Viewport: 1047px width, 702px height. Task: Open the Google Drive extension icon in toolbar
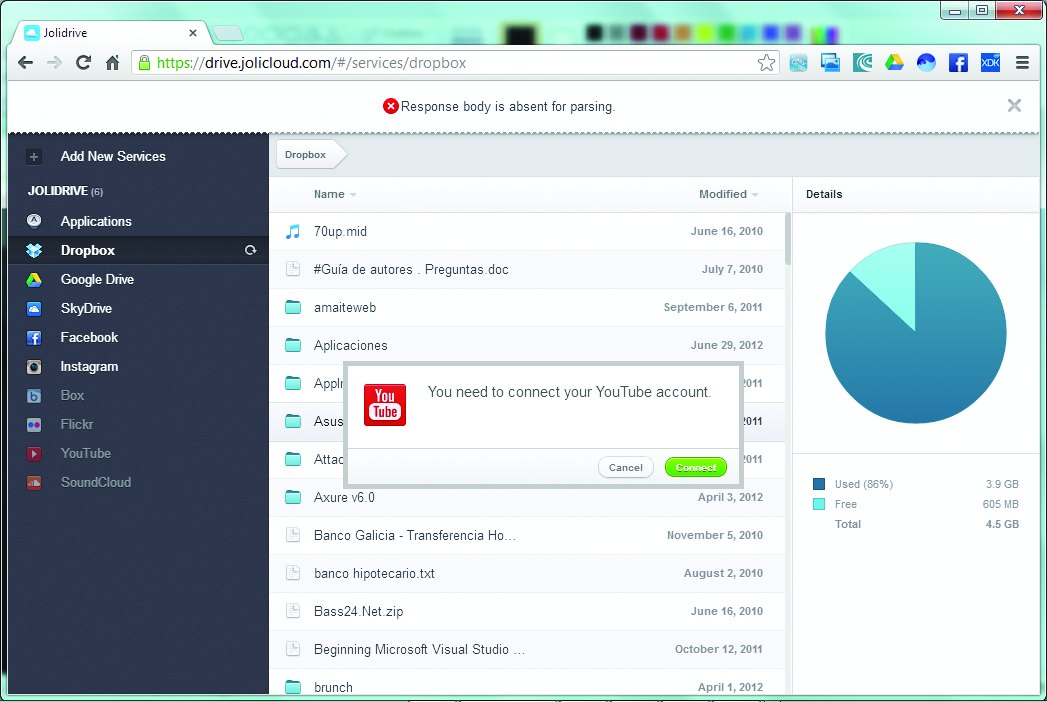[x=894, y=63]
